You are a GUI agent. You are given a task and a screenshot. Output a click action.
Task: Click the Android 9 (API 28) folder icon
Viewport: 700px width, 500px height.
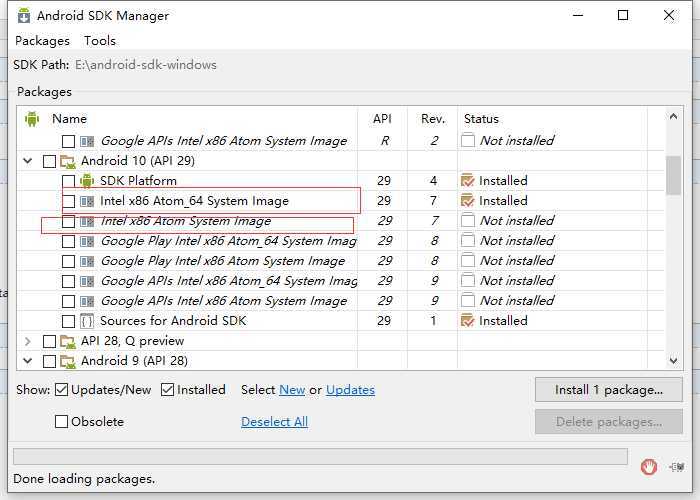68,361
